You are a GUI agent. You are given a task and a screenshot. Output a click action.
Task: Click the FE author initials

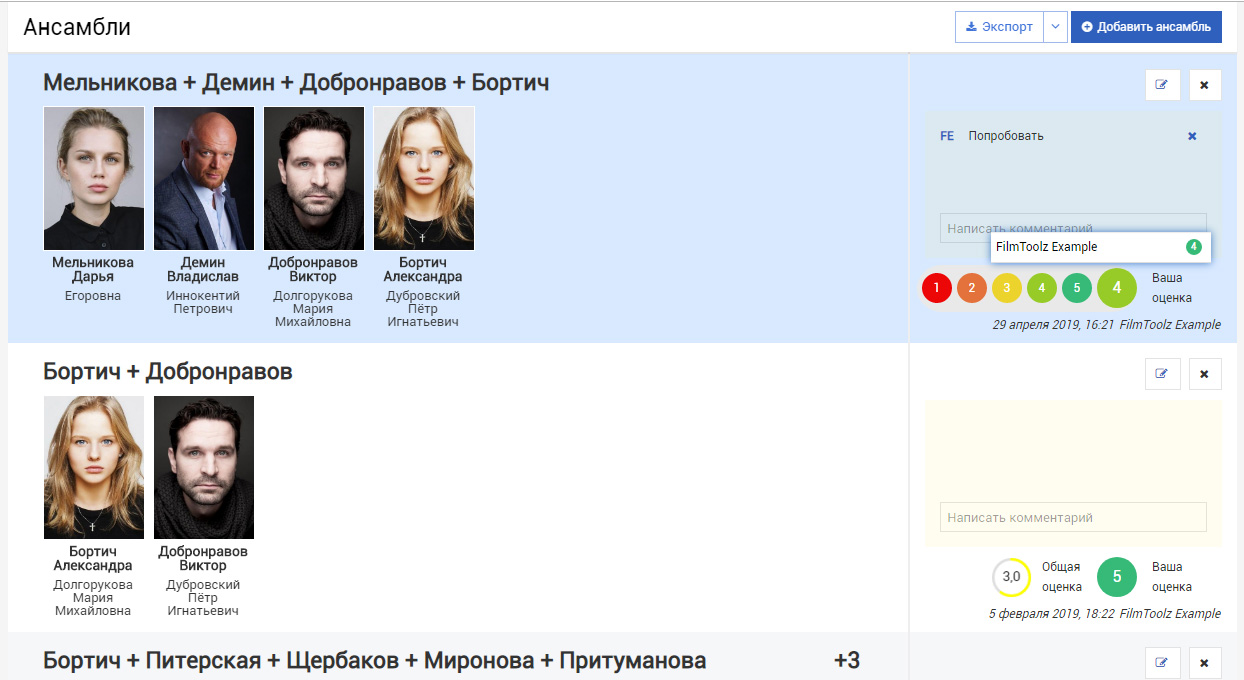tap(947, 136)
